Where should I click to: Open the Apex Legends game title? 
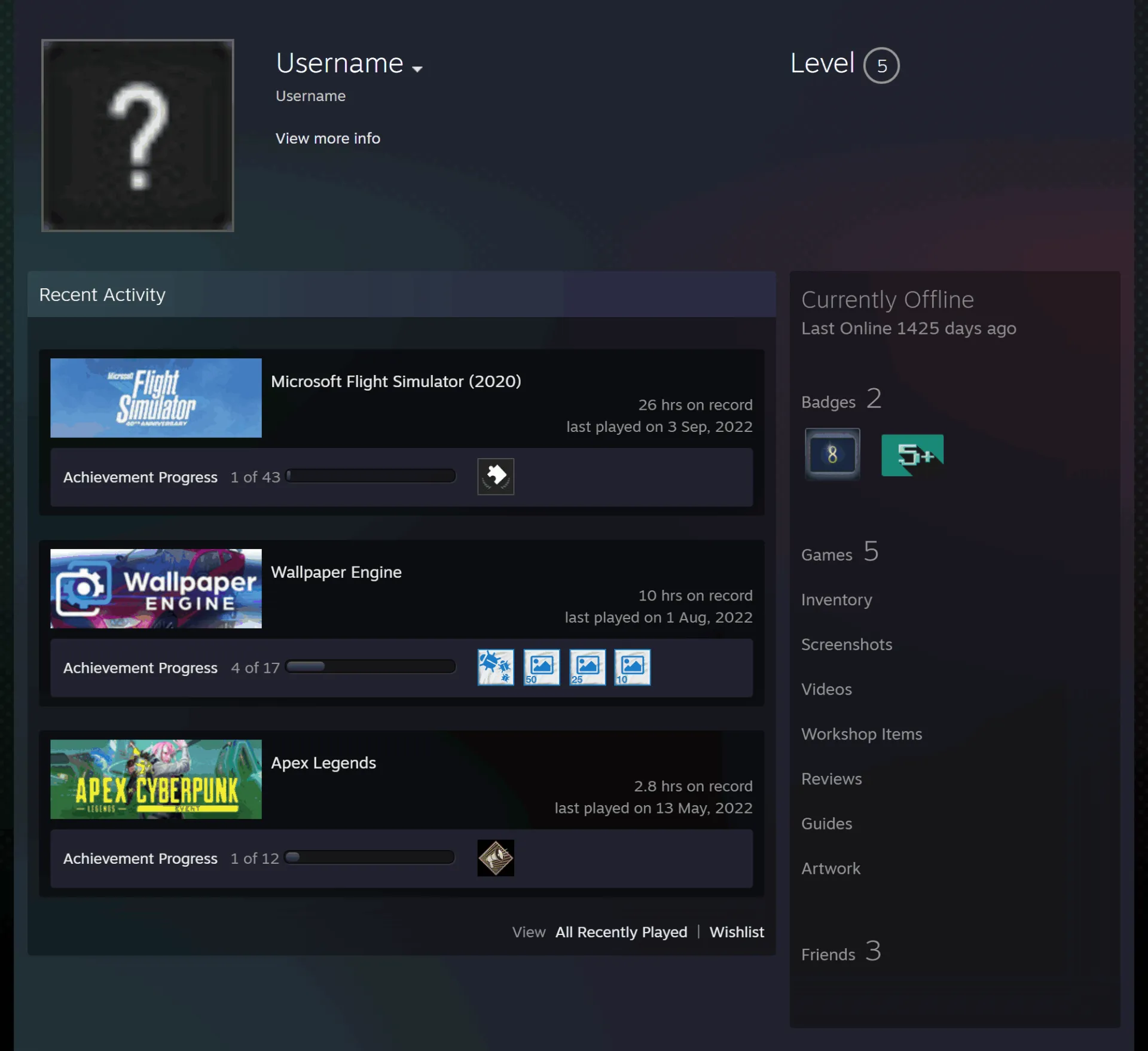[x=323, y=763]
